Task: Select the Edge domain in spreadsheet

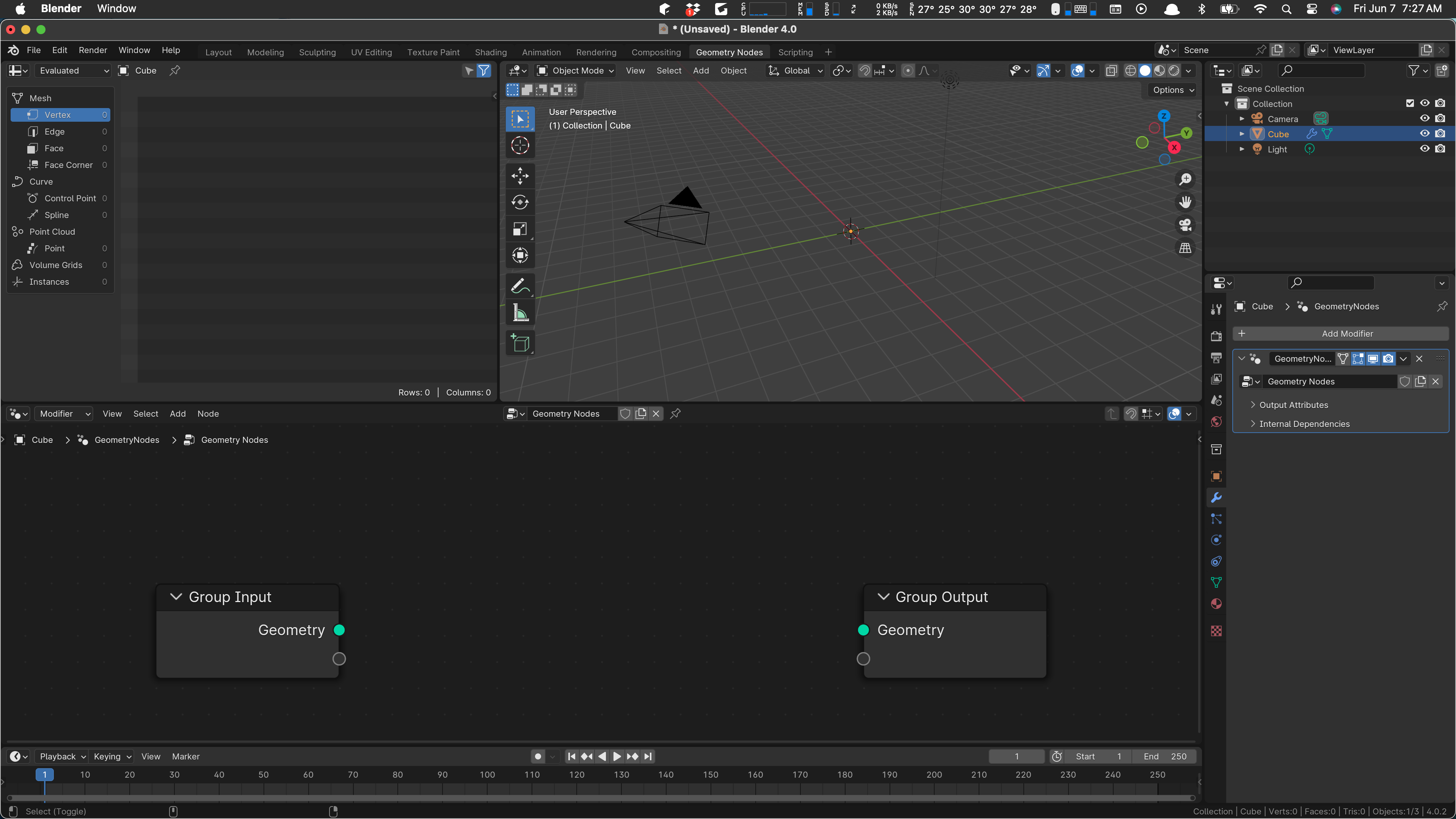Action: click(61, 131)
